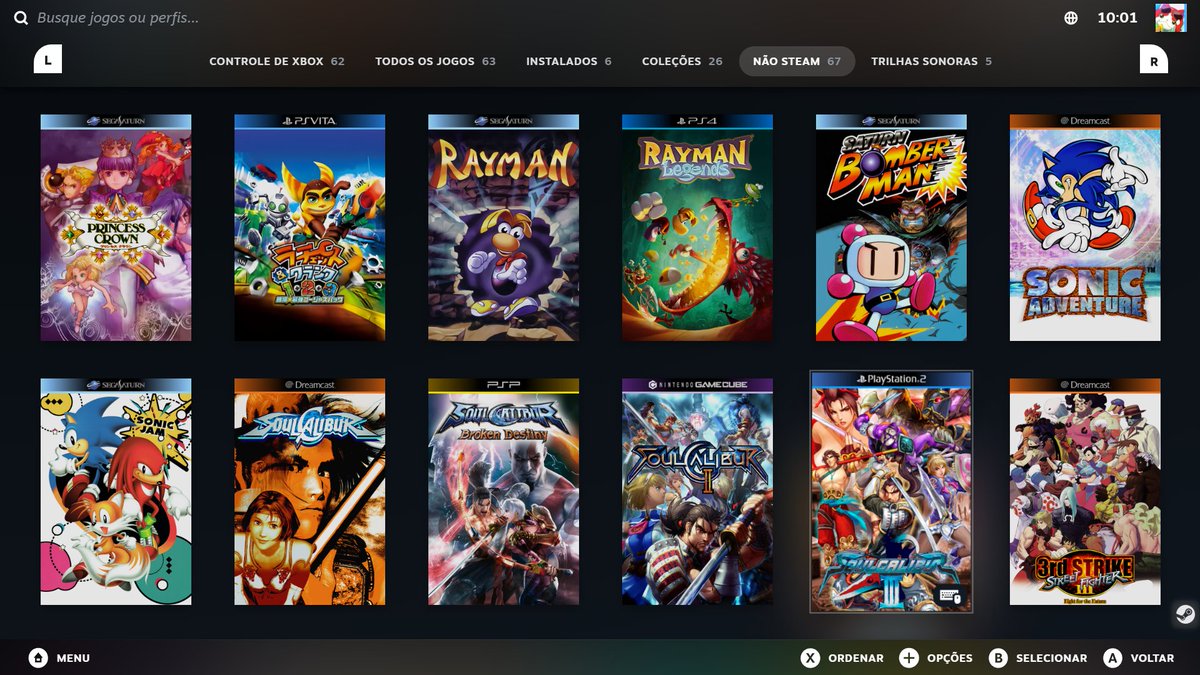Select Saturn Bomberman cover

pos(891,227)
